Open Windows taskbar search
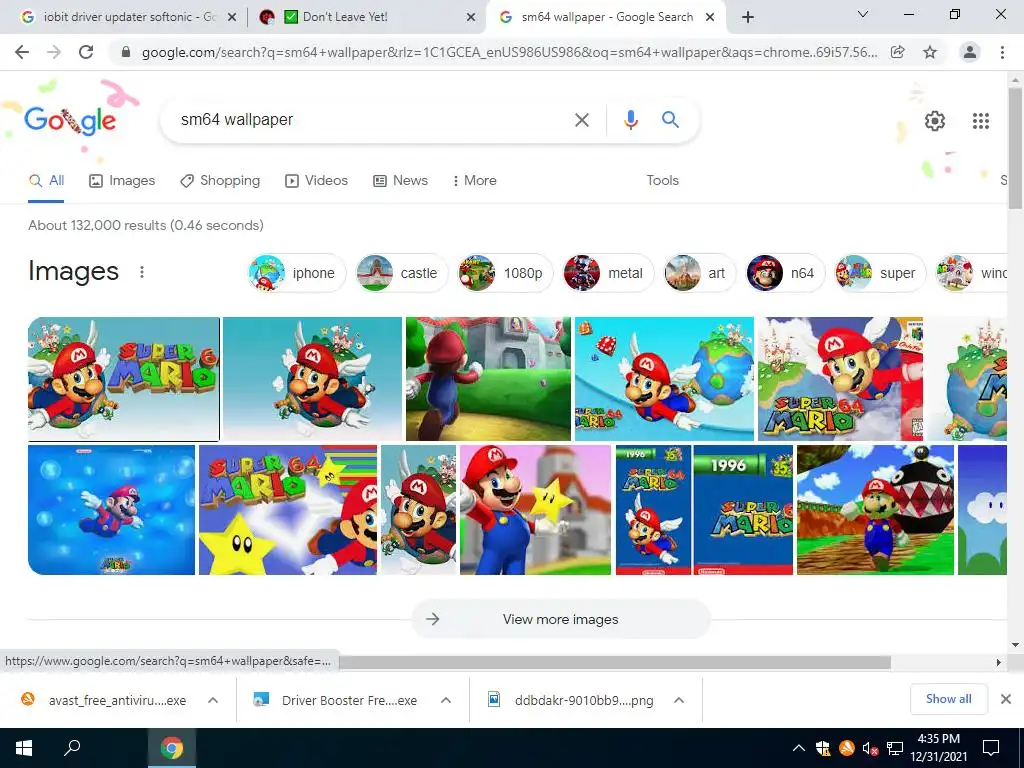This screenshot has height=768, width=1024. (x=72, y=748)
